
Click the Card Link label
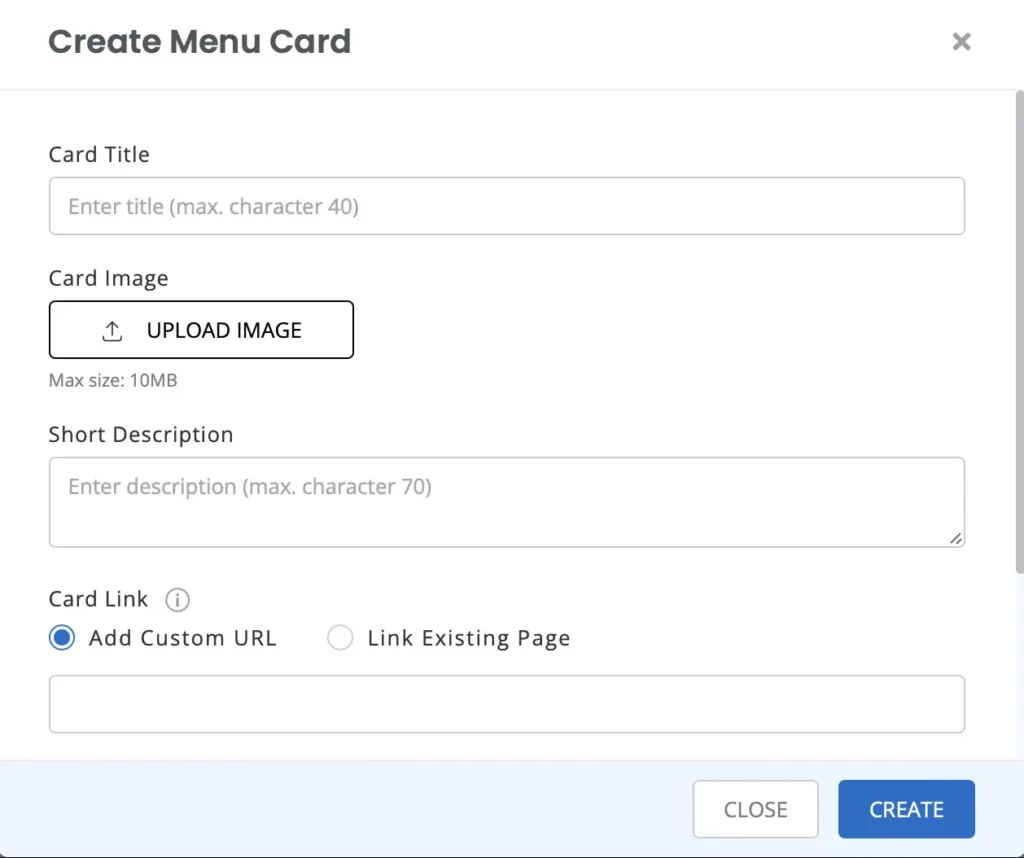point(97,599)
